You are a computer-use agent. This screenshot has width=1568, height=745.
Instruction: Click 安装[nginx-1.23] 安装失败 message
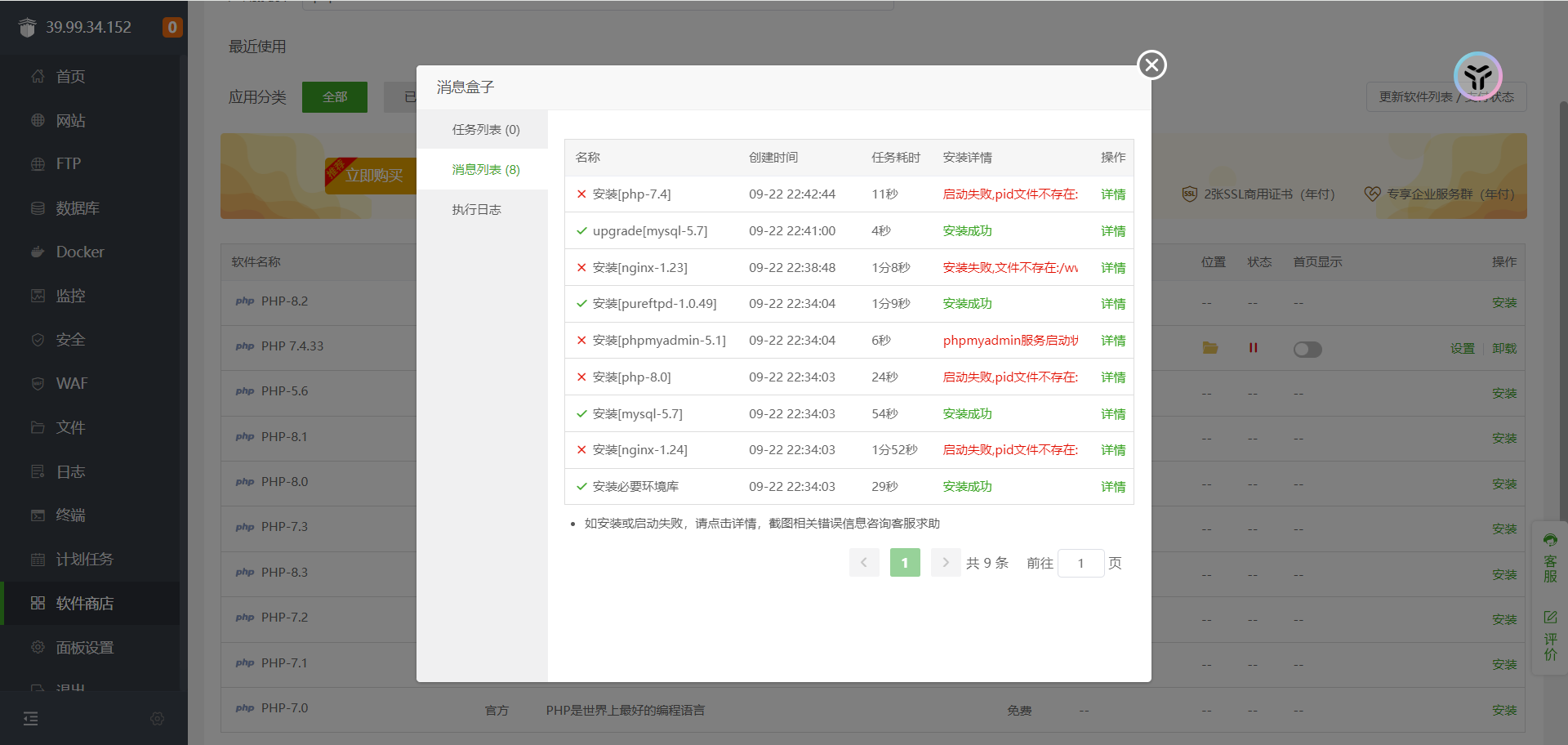[1010, 268]
